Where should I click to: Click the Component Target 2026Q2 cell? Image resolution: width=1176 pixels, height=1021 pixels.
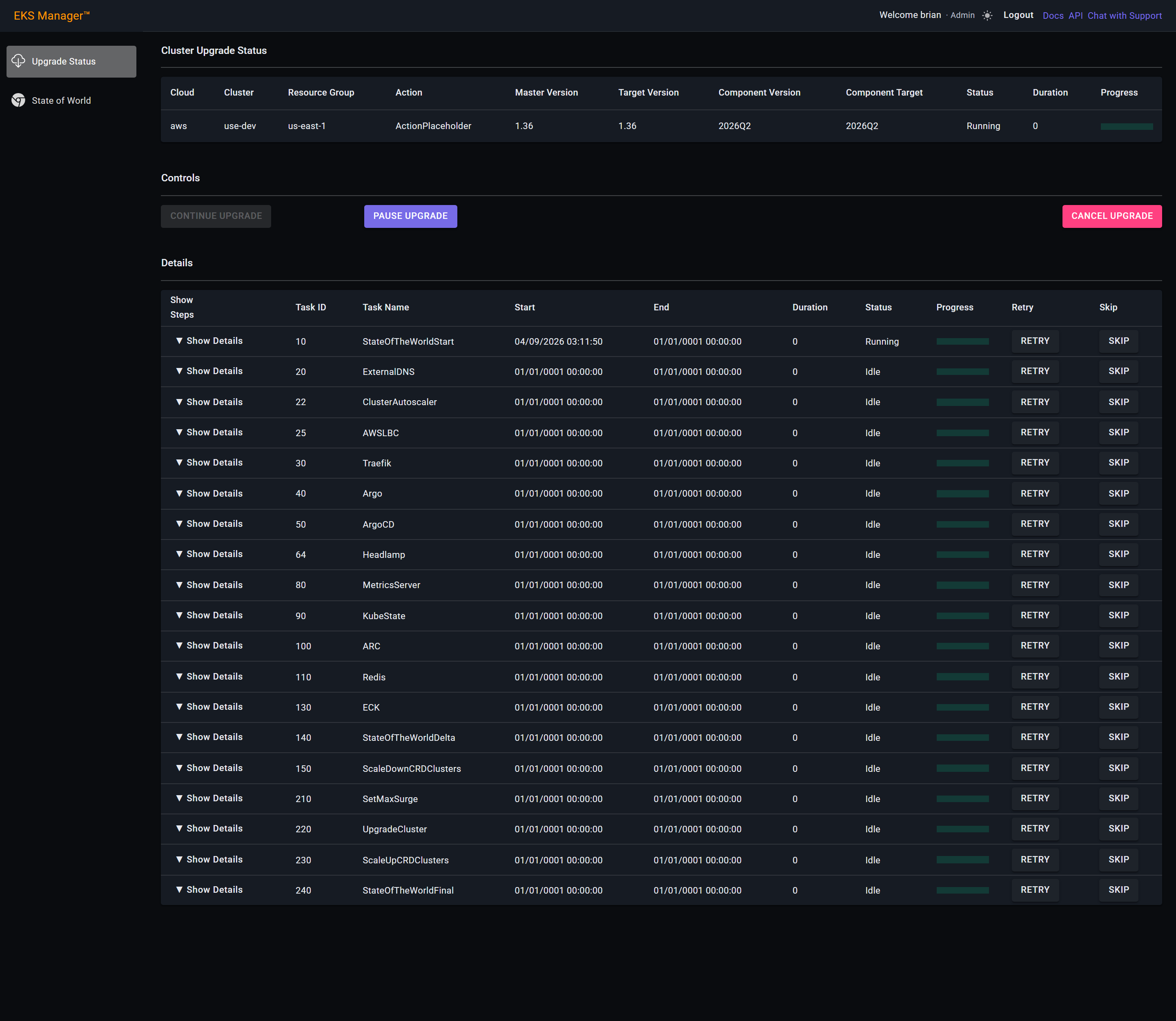862,126
